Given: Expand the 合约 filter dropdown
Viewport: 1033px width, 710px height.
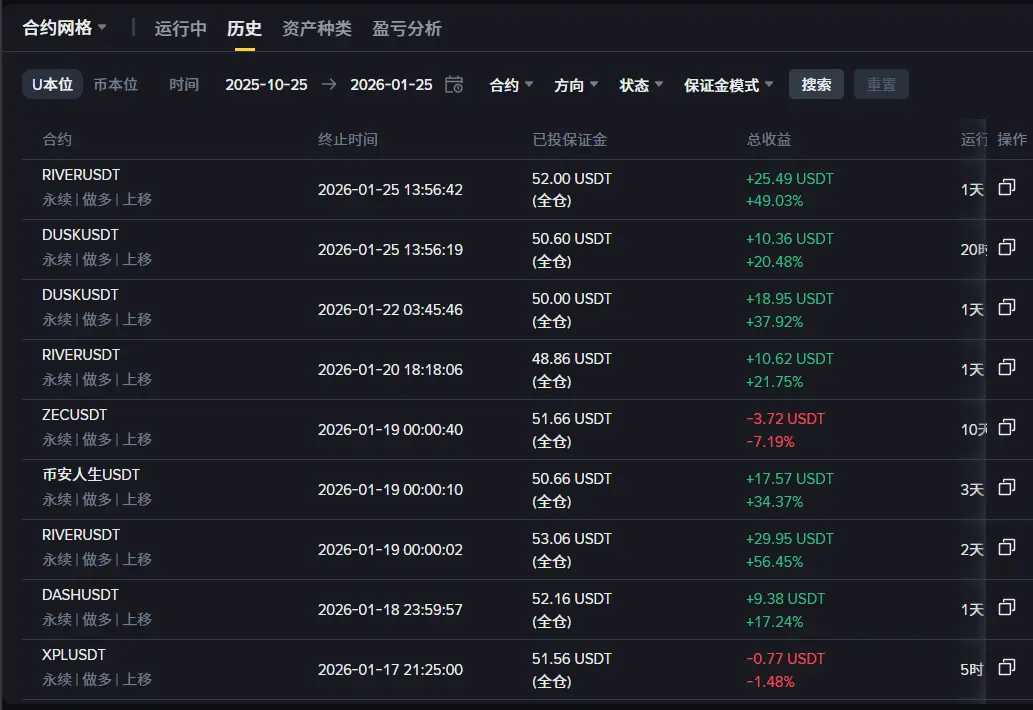Looking at the screenshot, I should point(511,85).
